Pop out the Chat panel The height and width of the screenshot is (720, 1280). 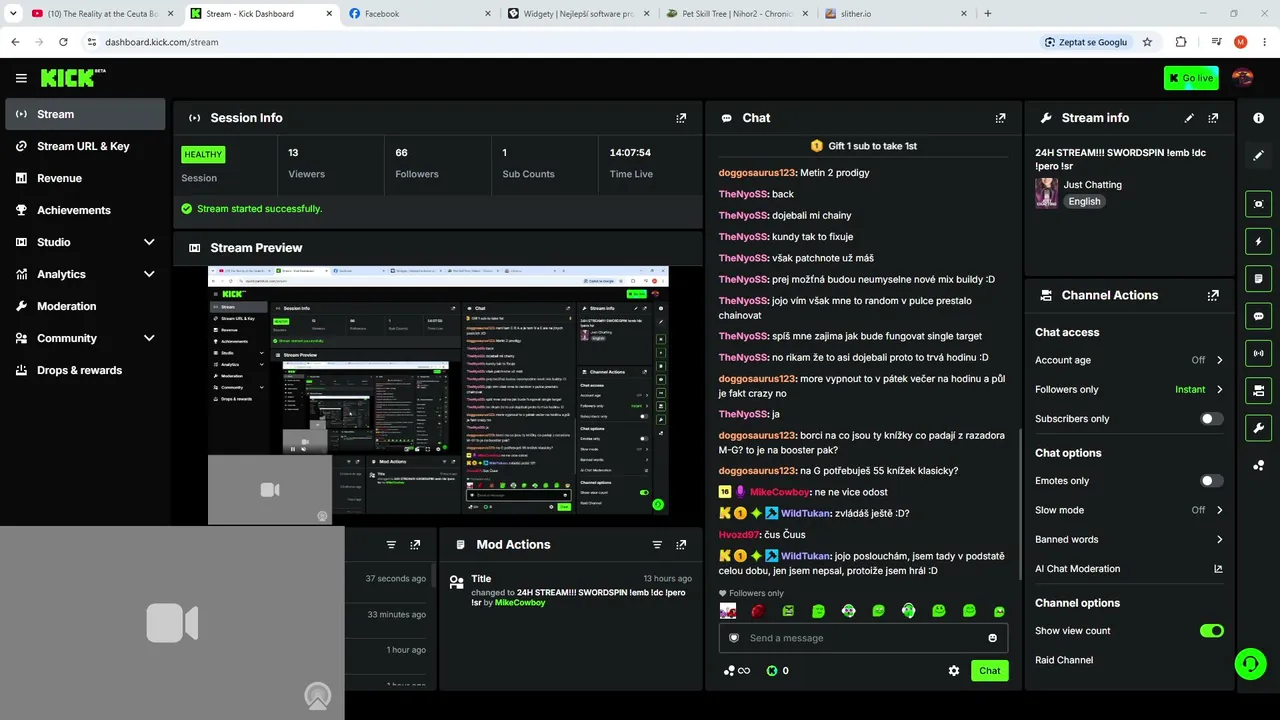pos(1000,118)
